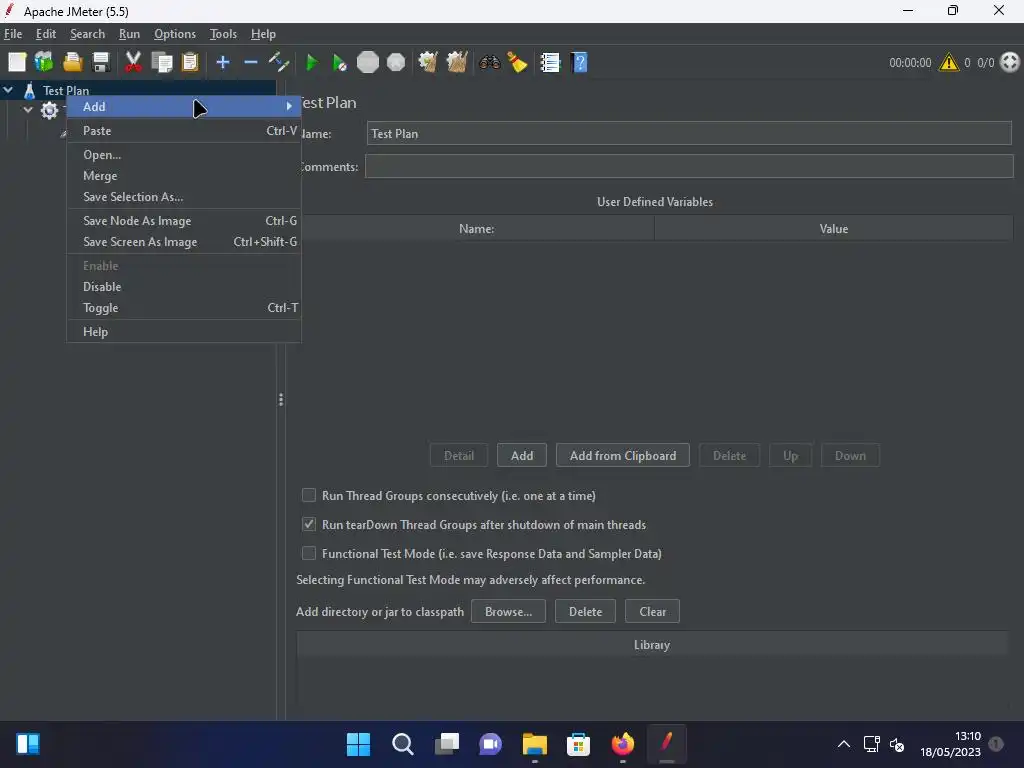The height and width of the screenshot is (768, 1024).
Task: Click the panel divider handle dots
Action: (x=281, y=400)
